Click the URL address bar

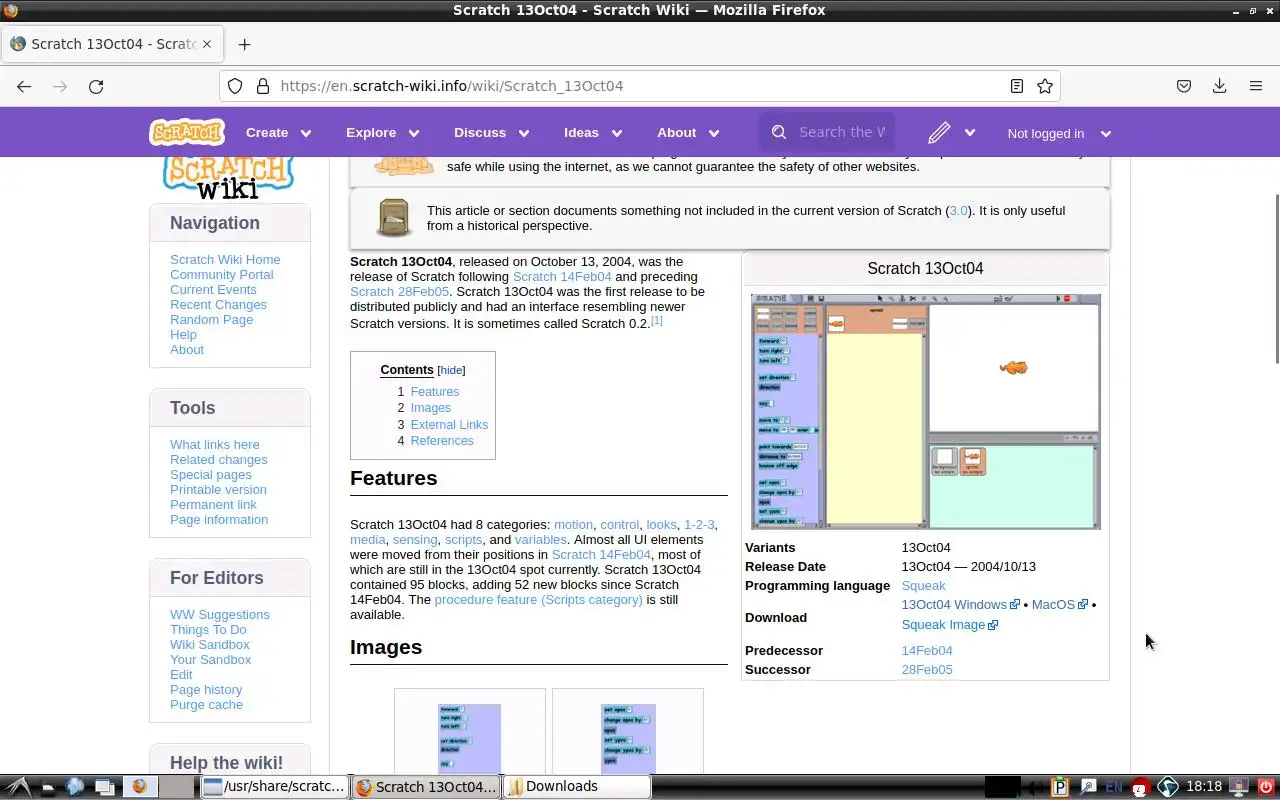coord(640,86)
